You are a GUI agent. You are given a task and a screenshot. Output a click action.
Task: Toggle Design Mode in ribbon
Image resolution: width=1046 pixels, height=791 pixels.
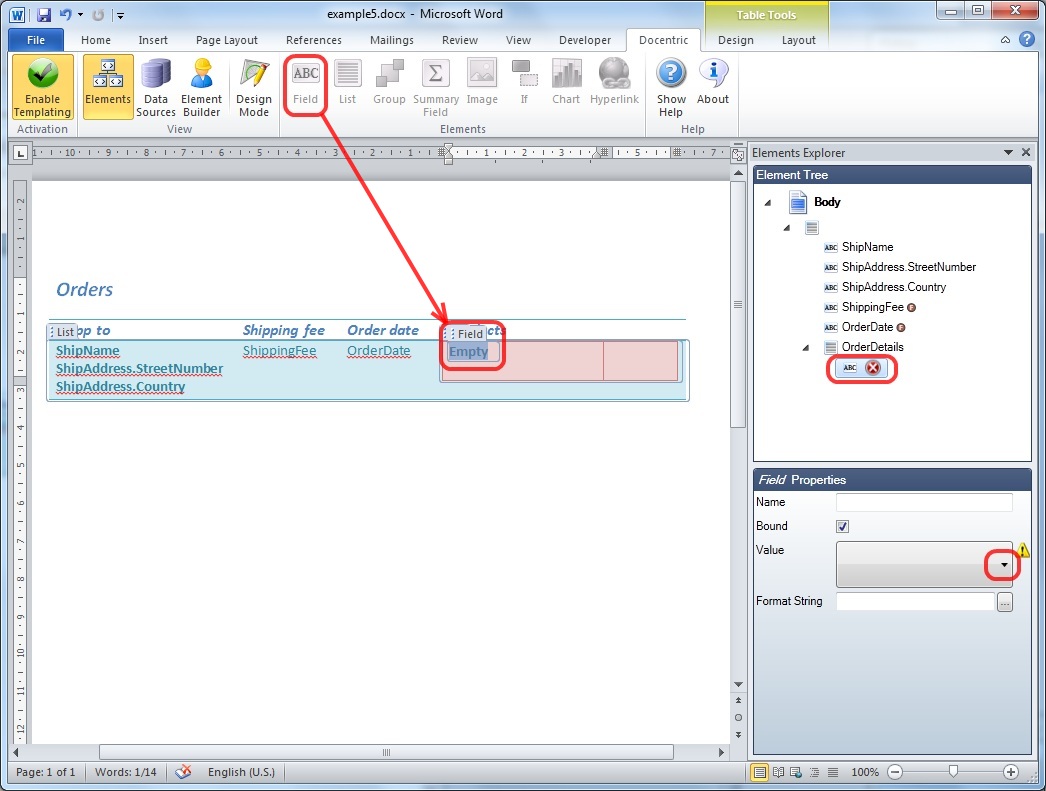coord(253,87)
